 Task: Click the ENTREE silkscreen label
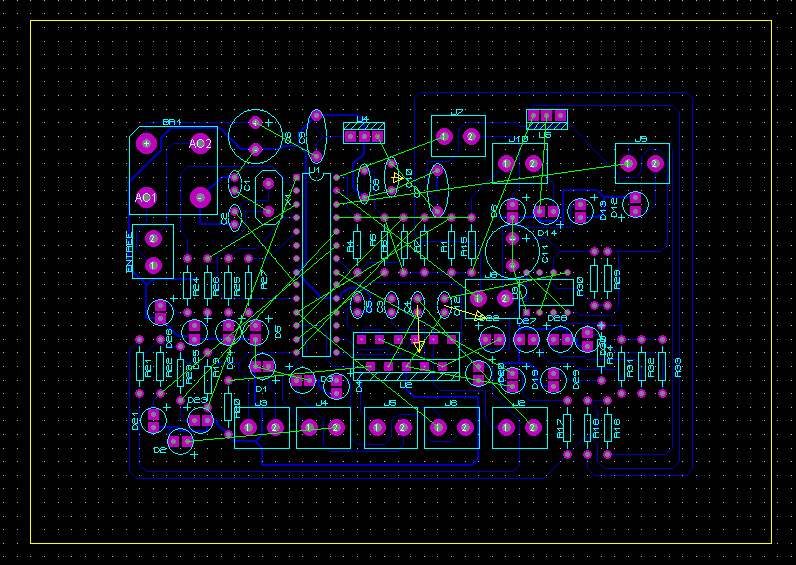click(129, 252)
